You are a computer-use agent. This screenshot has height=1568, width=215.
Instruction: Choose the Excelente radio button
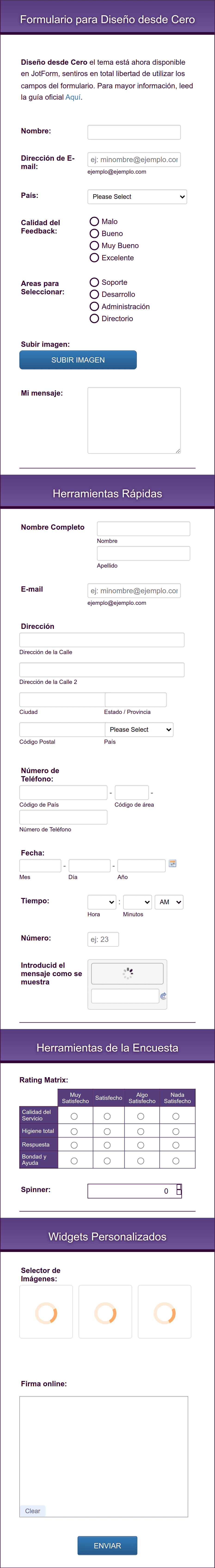94,258
